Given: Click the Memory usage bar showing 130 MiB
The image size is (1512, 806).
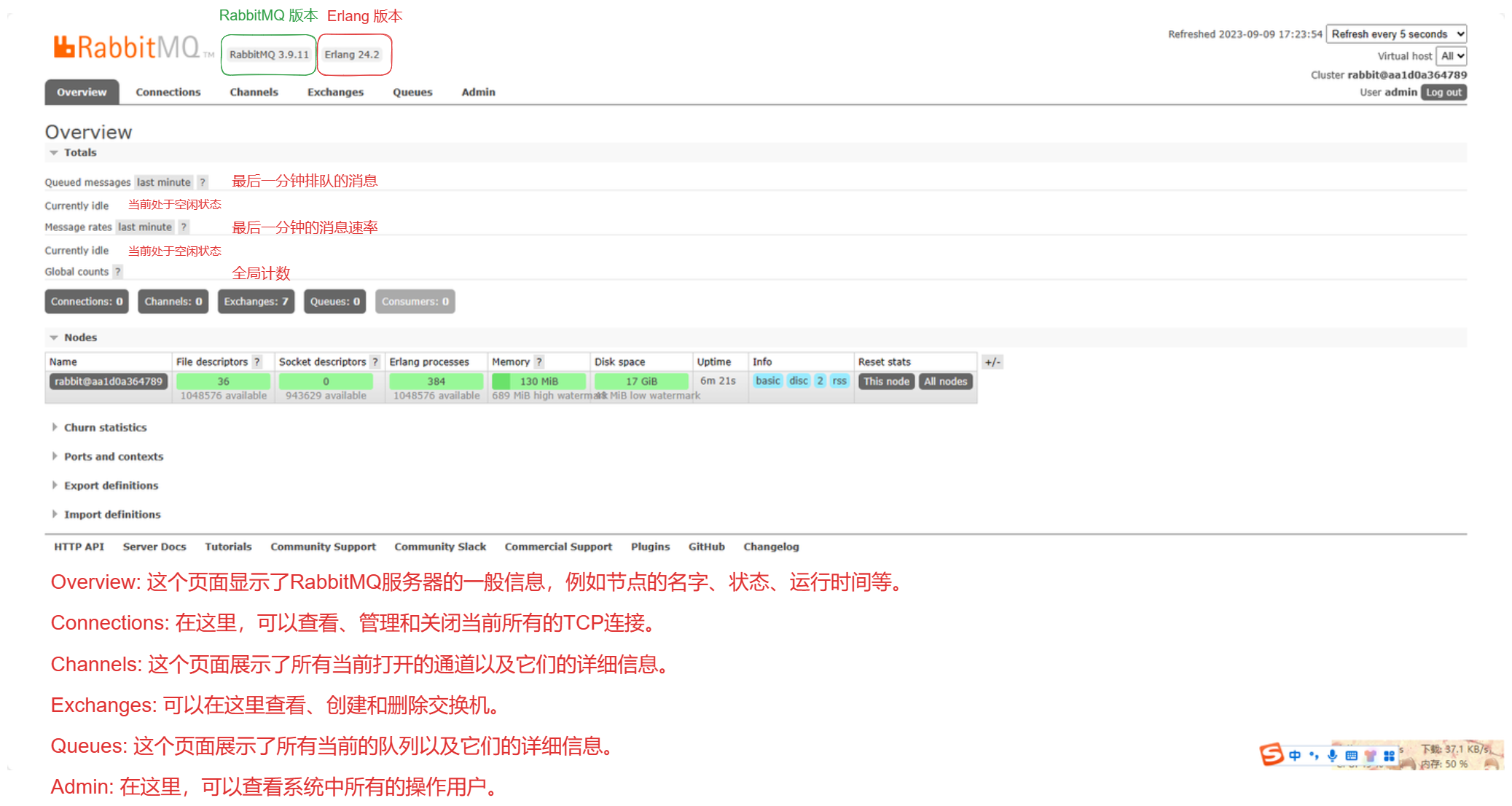Looking at the screenshot, I should tap(538, 381).
